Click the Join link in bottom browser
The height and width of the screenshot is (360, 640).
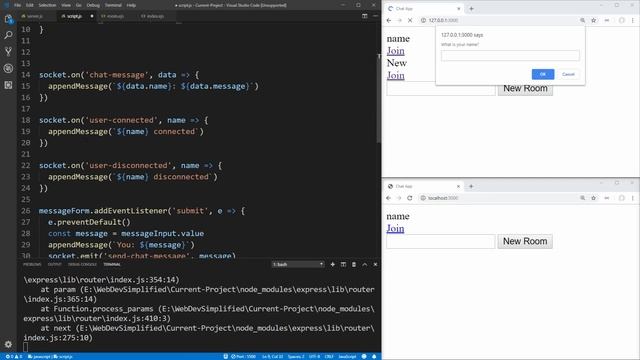(x=395, y=229)
